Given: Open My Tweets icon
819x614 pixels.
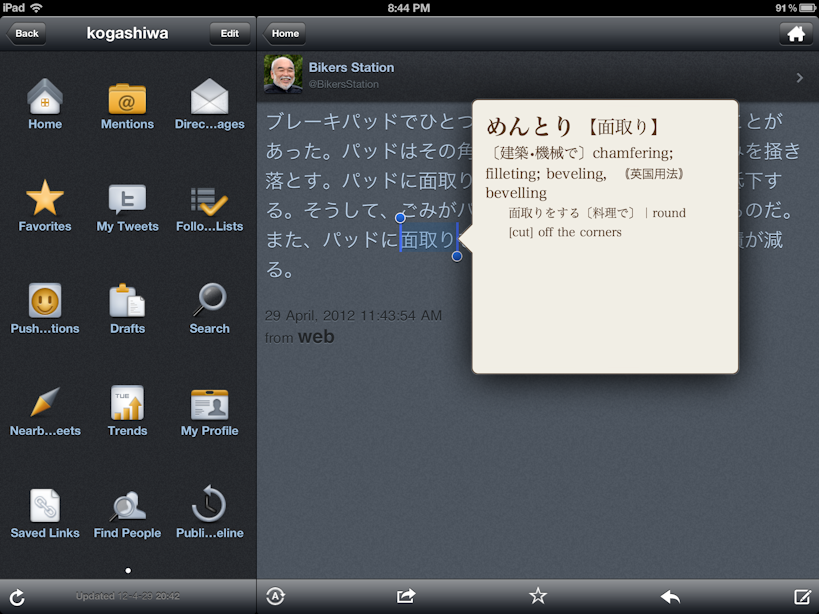Looking at the screenshot, I should point(127,200).
